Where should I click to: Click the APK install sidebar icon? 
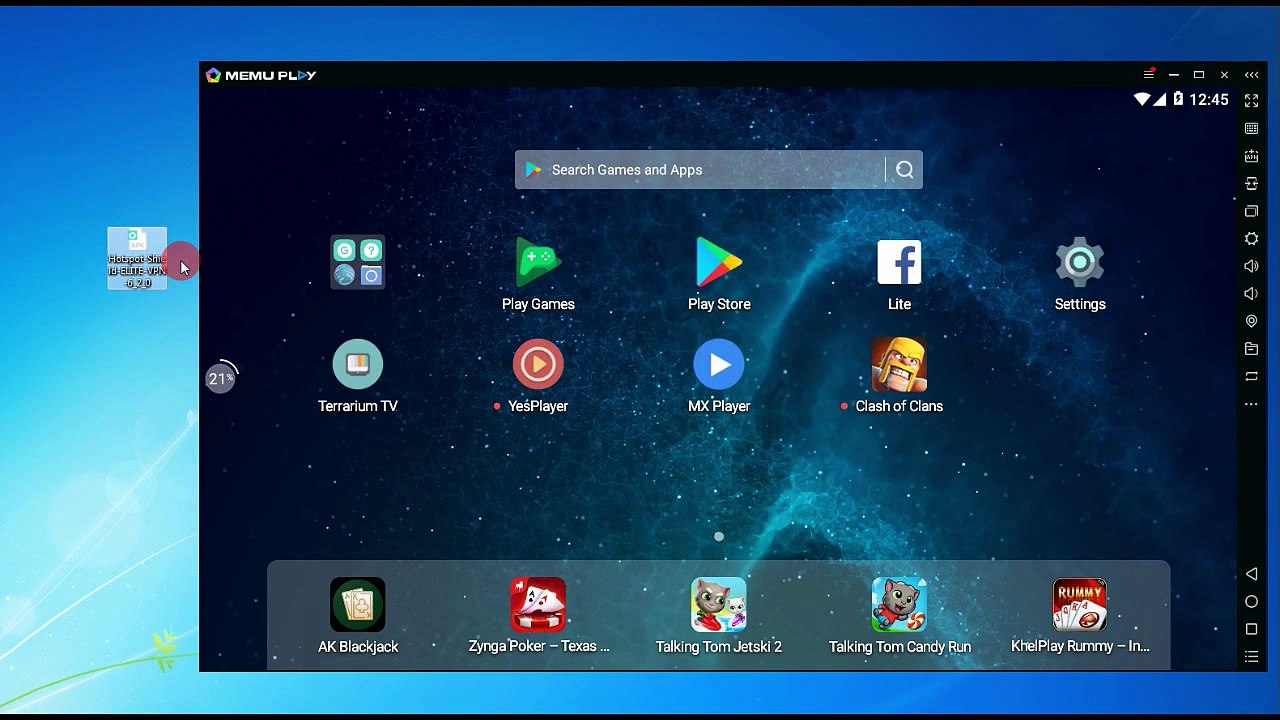[1251, 156]
